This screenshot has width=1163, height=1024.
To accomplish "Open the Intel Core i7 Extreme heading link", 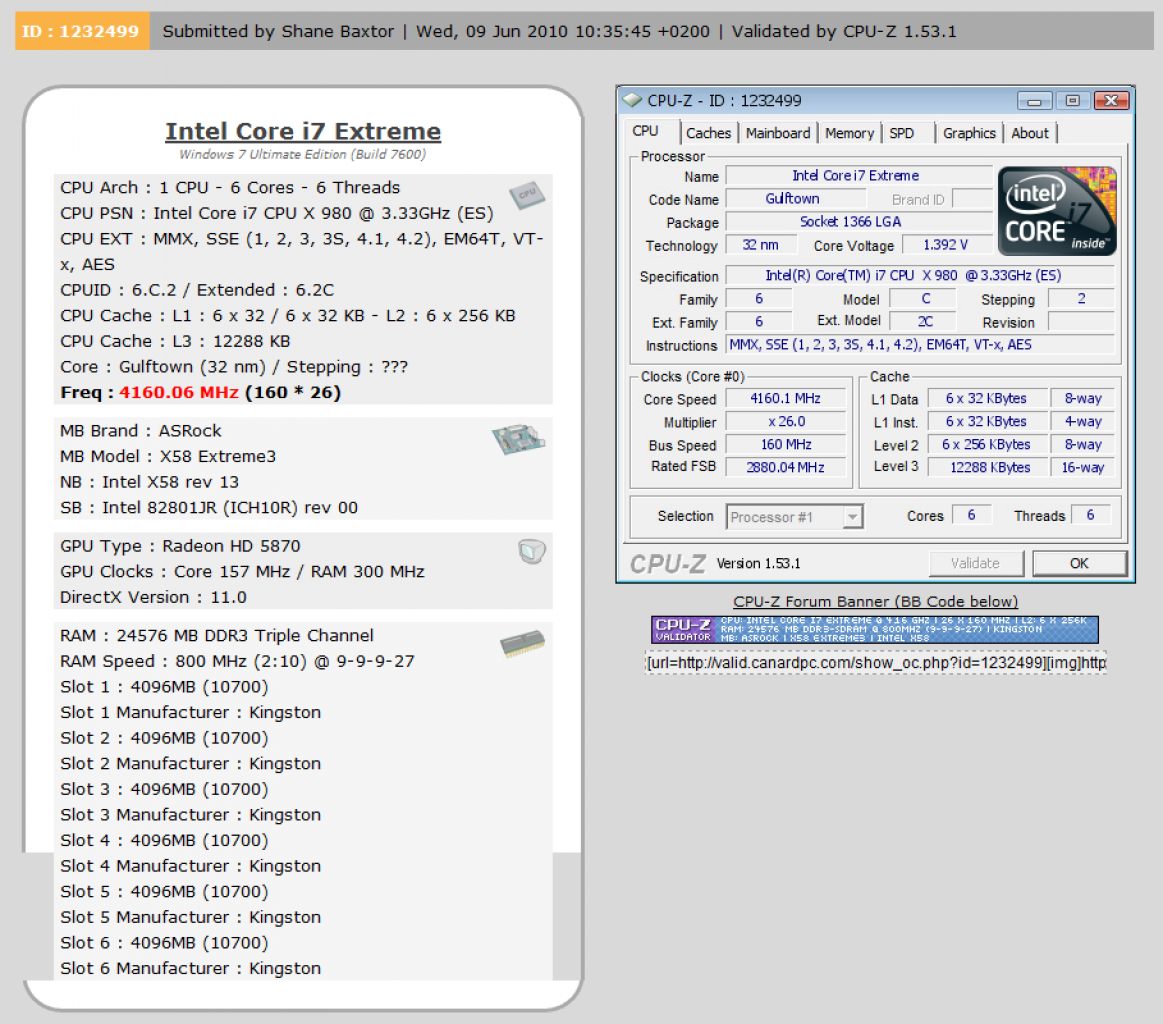I will 303,131.
